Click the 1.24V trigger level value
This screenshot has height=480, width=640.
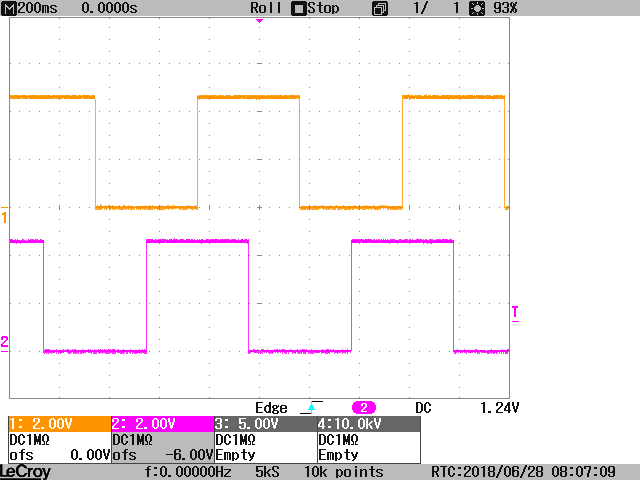pos(499,408)
